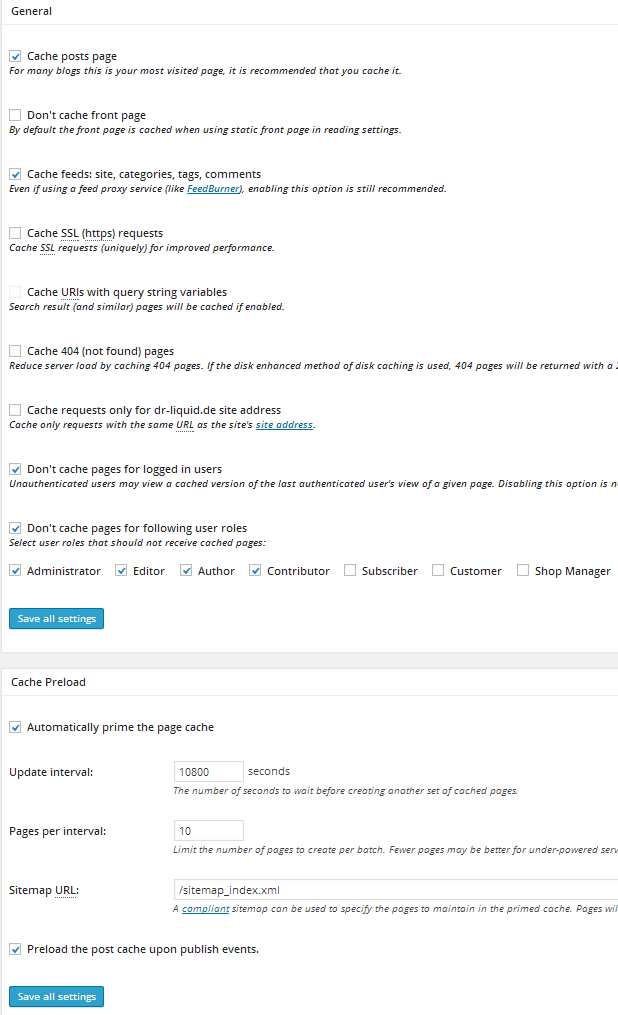Screen dimensions: 618x1015
Task: Toggle Don't cache pages for logged in users
Action: pyautogui.click(x=15, y=469)
